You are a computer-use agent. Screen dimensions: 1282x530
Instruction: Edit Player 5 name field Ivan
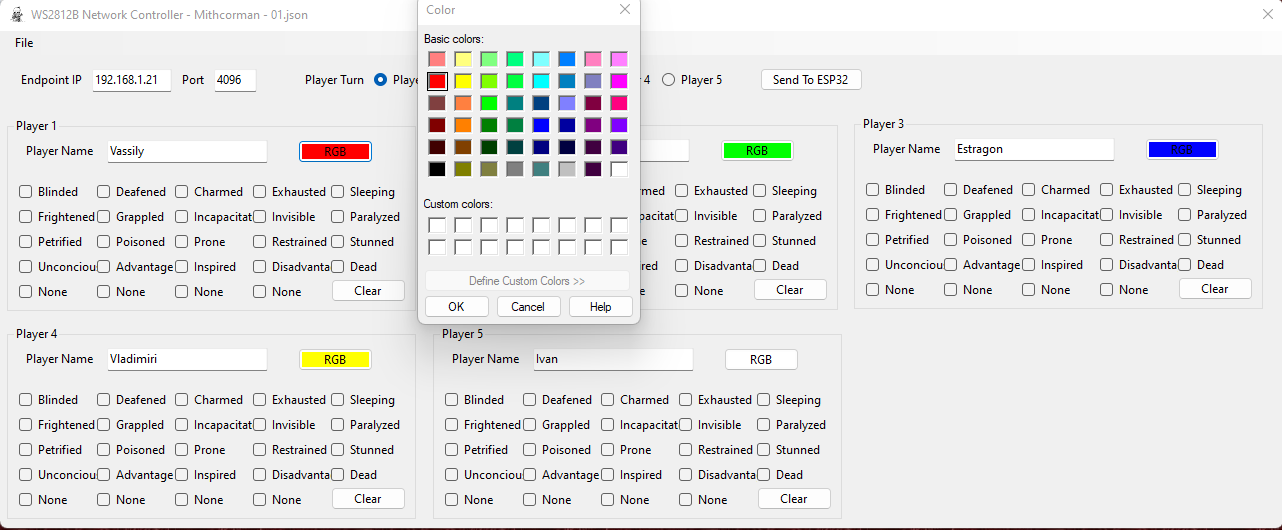(613, 359)
